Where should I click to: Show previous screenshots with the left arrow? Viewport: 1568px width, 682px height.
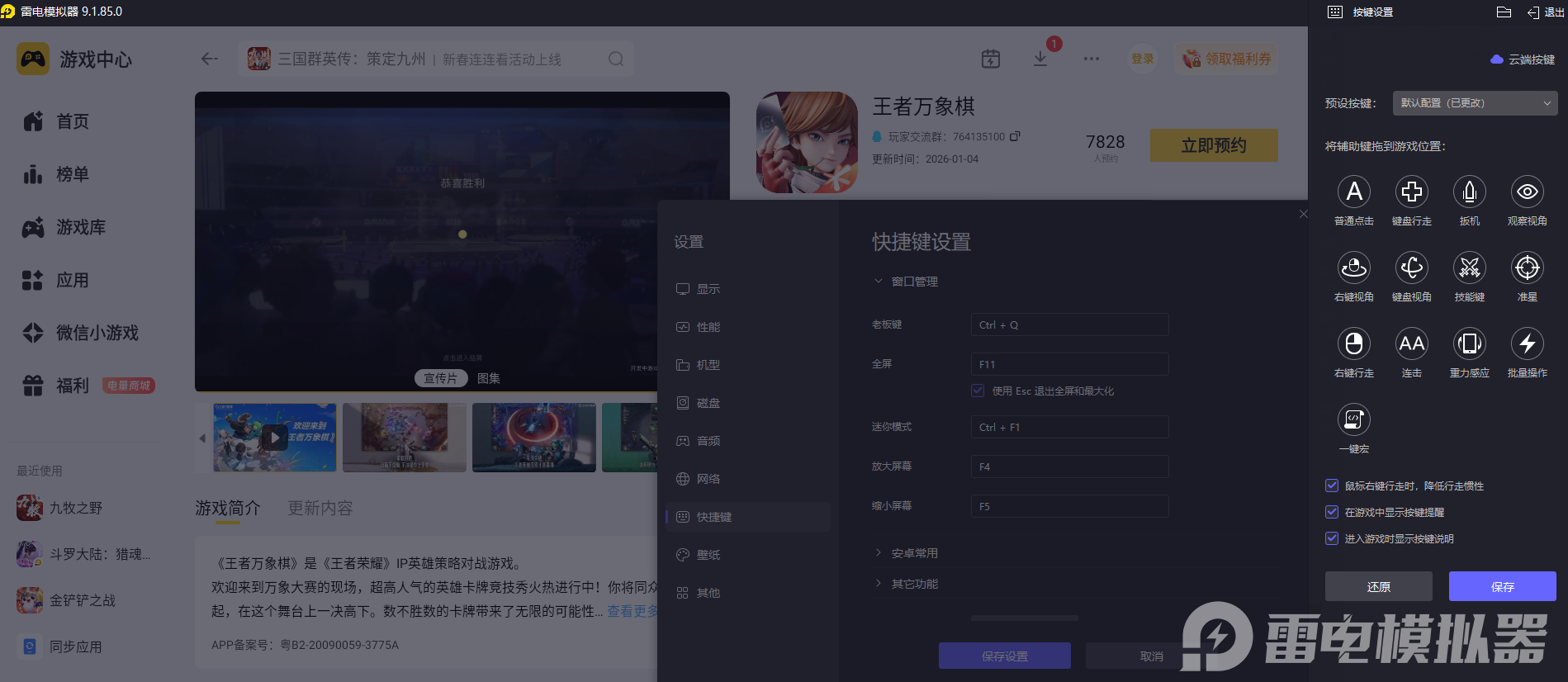[x=202, y=438]
